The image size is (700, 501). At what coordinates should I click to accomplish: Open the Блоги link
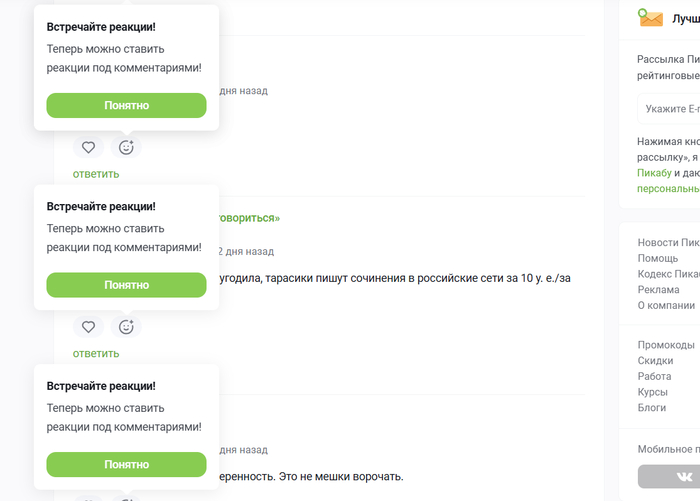pos(652,408)
